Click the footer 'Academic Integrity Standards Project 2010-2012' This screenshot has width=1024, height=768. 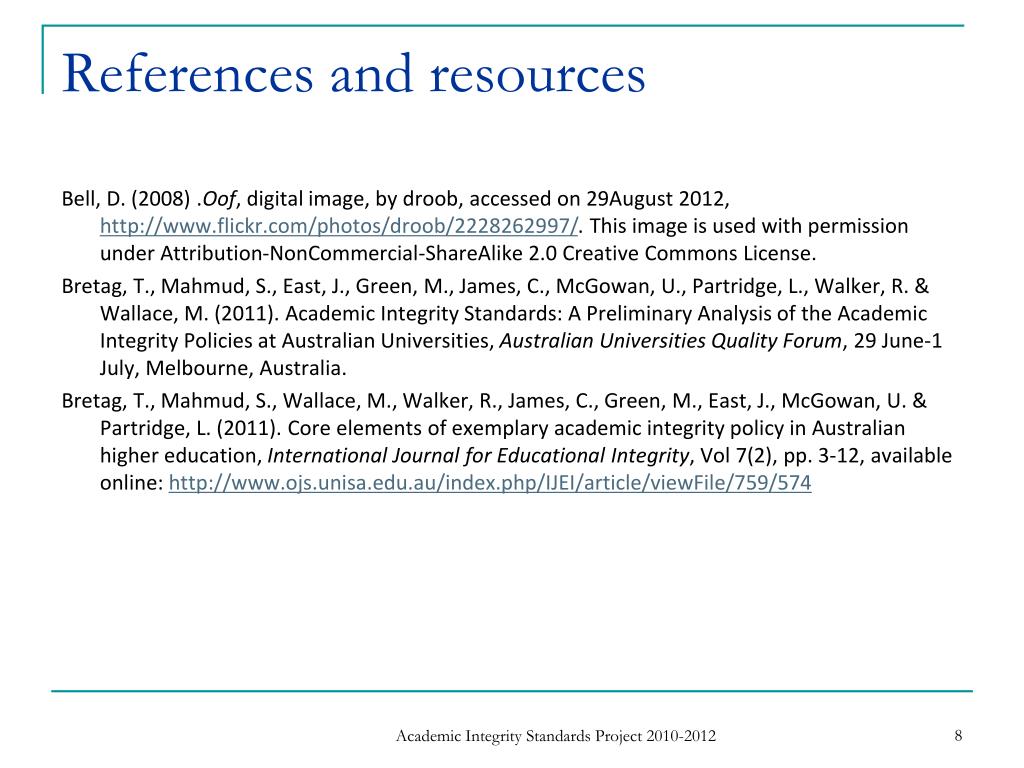pyautogui.click(x=556, y=736)
